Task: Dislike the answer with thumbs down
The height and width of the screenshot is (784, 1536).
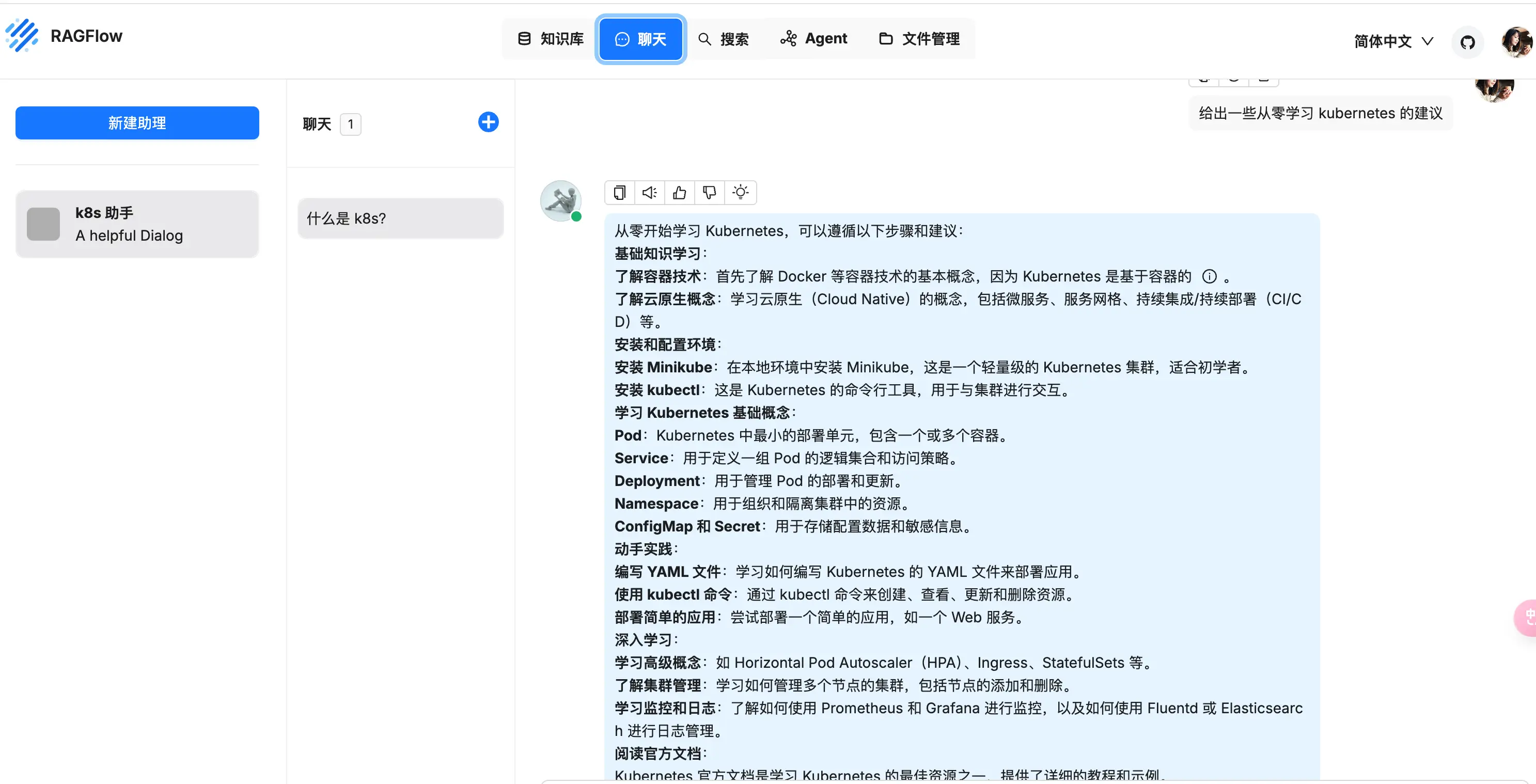Action: [709, 193]
